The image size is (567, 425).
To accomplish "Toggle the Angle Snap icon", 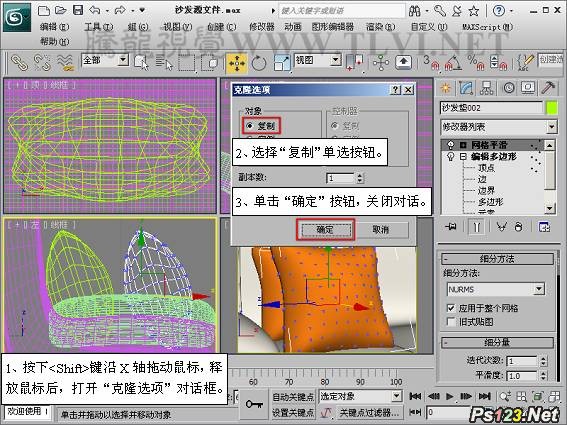I will (x=453, y=62).
